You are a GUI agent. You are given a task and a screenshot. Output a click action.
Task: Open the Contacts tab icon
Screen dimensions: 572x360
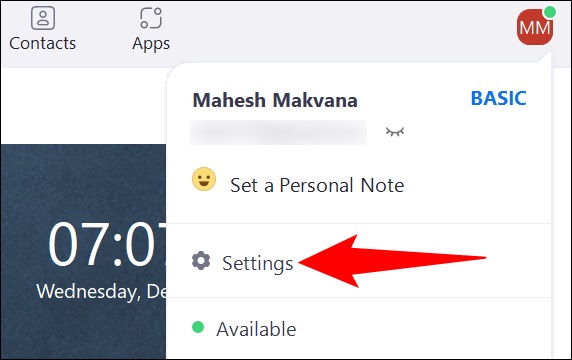(x=43, y=18)
